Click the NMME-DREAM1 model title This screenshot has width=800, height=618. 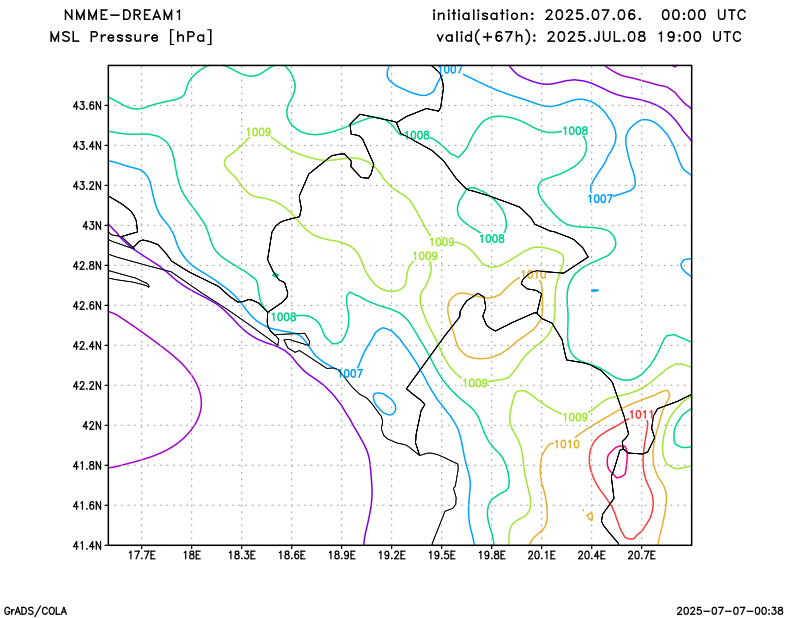pyautogui.click(x=123, y=15)
